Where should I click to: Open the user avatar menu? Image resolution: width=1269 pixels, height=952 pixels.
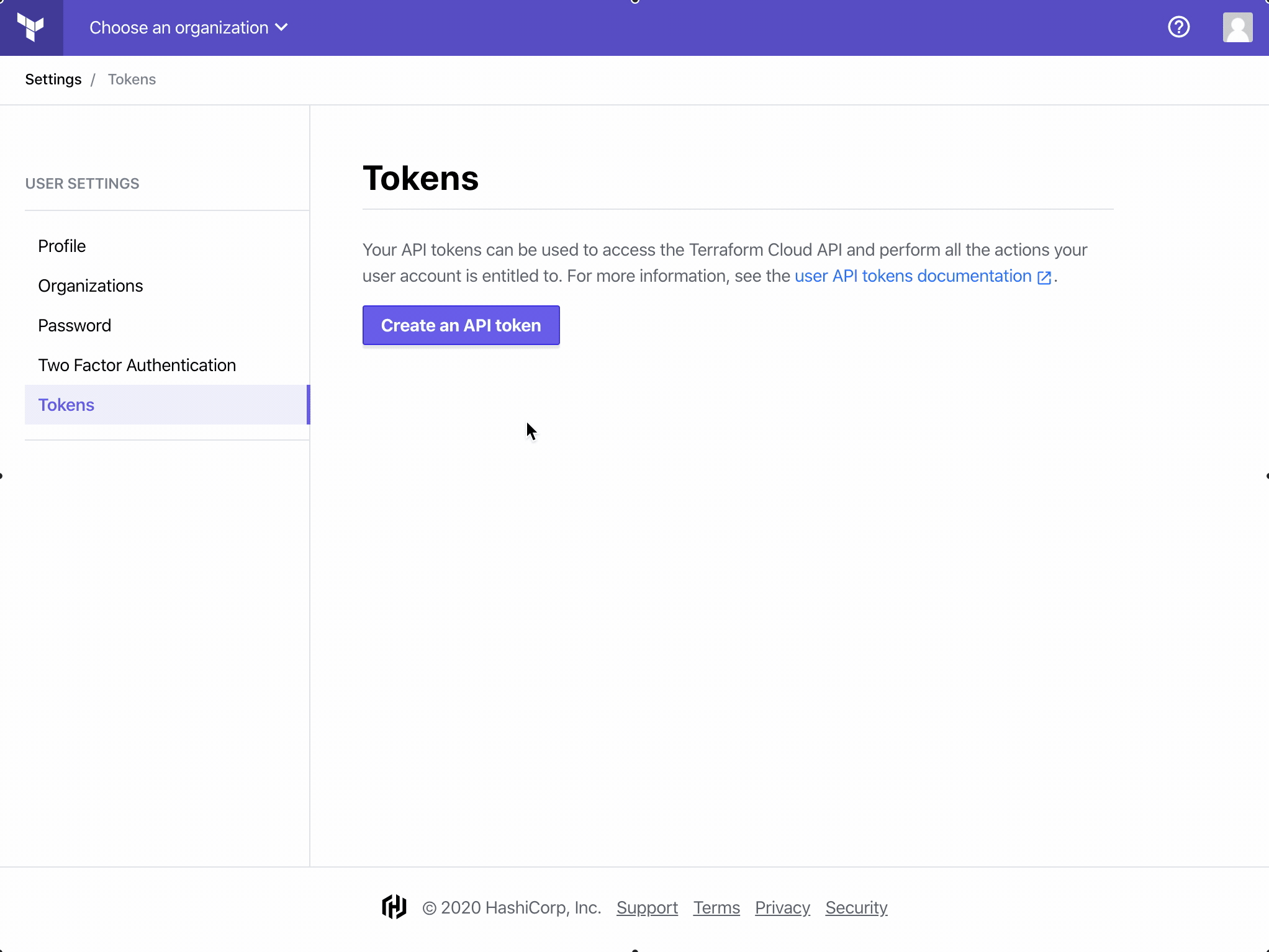coord(1237,27)
